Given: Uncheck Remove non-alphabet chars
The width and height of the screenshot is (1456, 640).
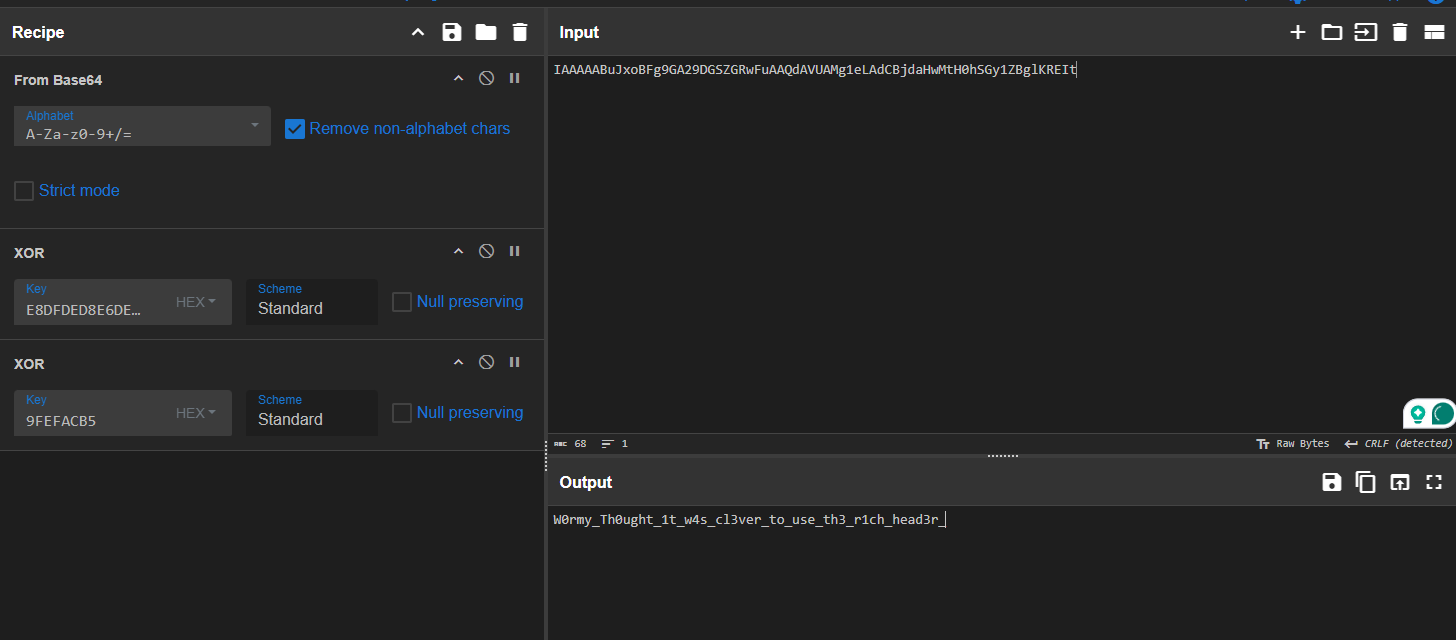Looking at the screenshot, I should [295, 128].
